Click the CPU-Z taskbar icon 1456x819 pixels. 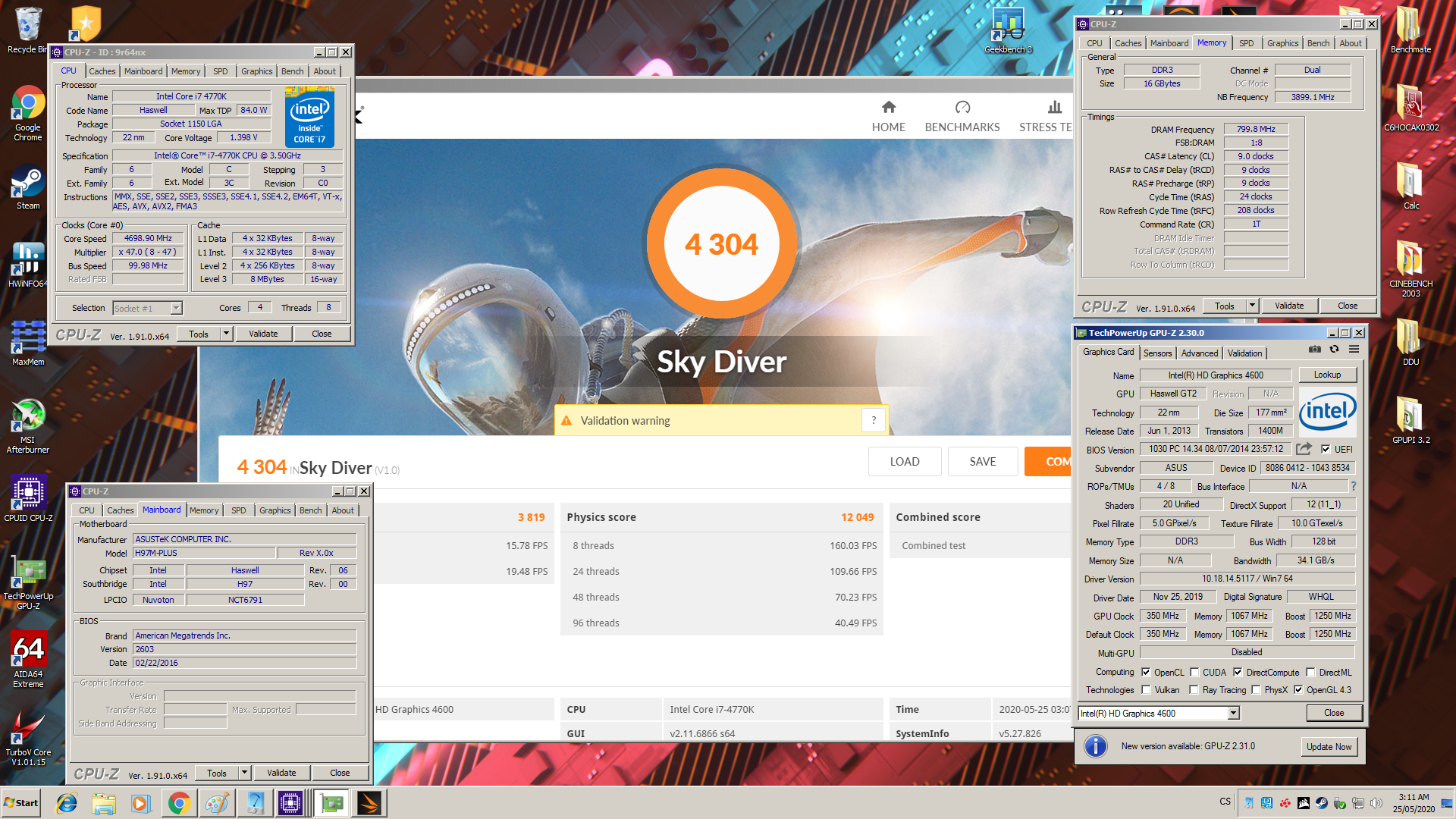click(290, 803)
